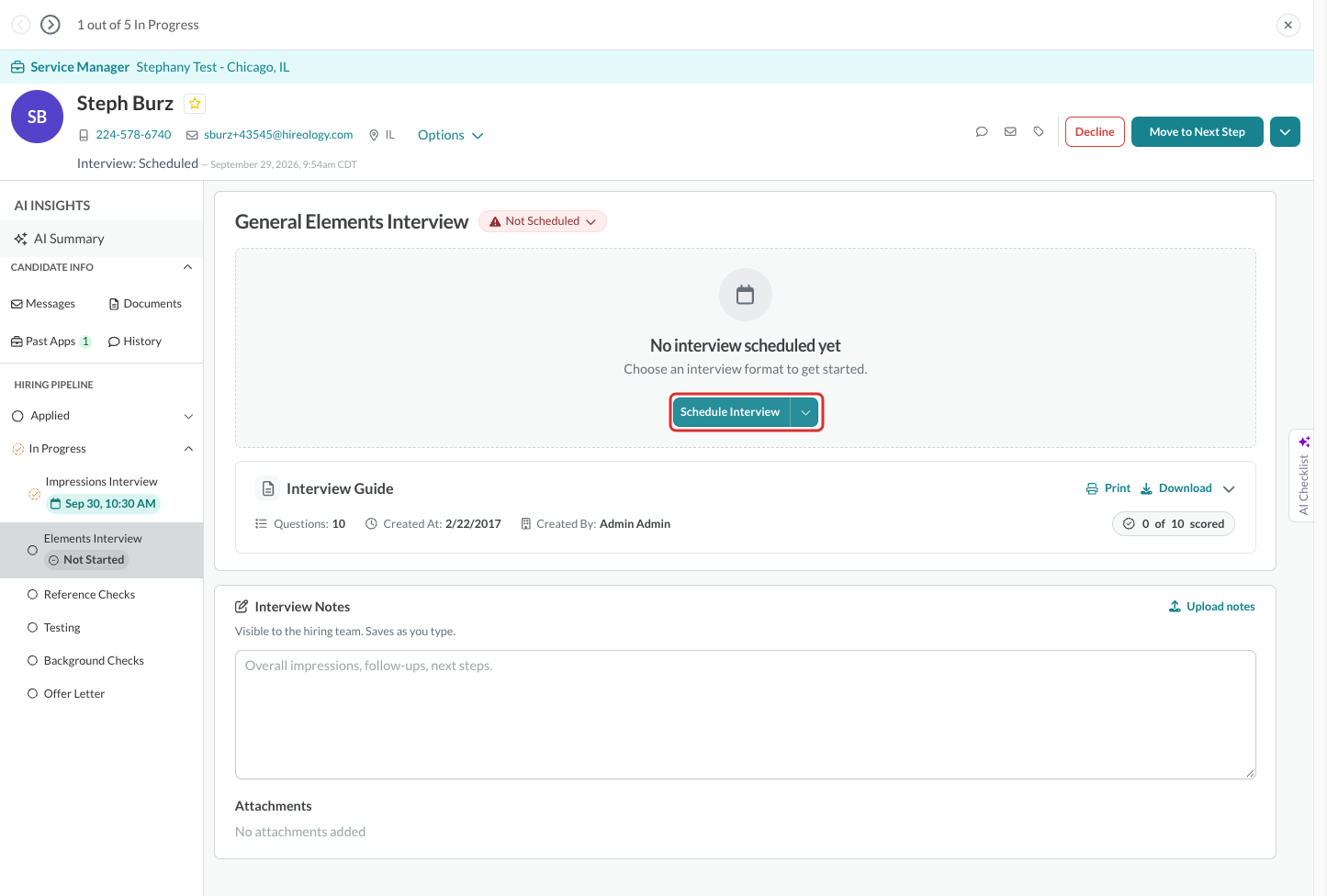The height and width of the screenshot is (896, 1327).
Task: Download the Interview Guide
Action: pos(1176,488)
